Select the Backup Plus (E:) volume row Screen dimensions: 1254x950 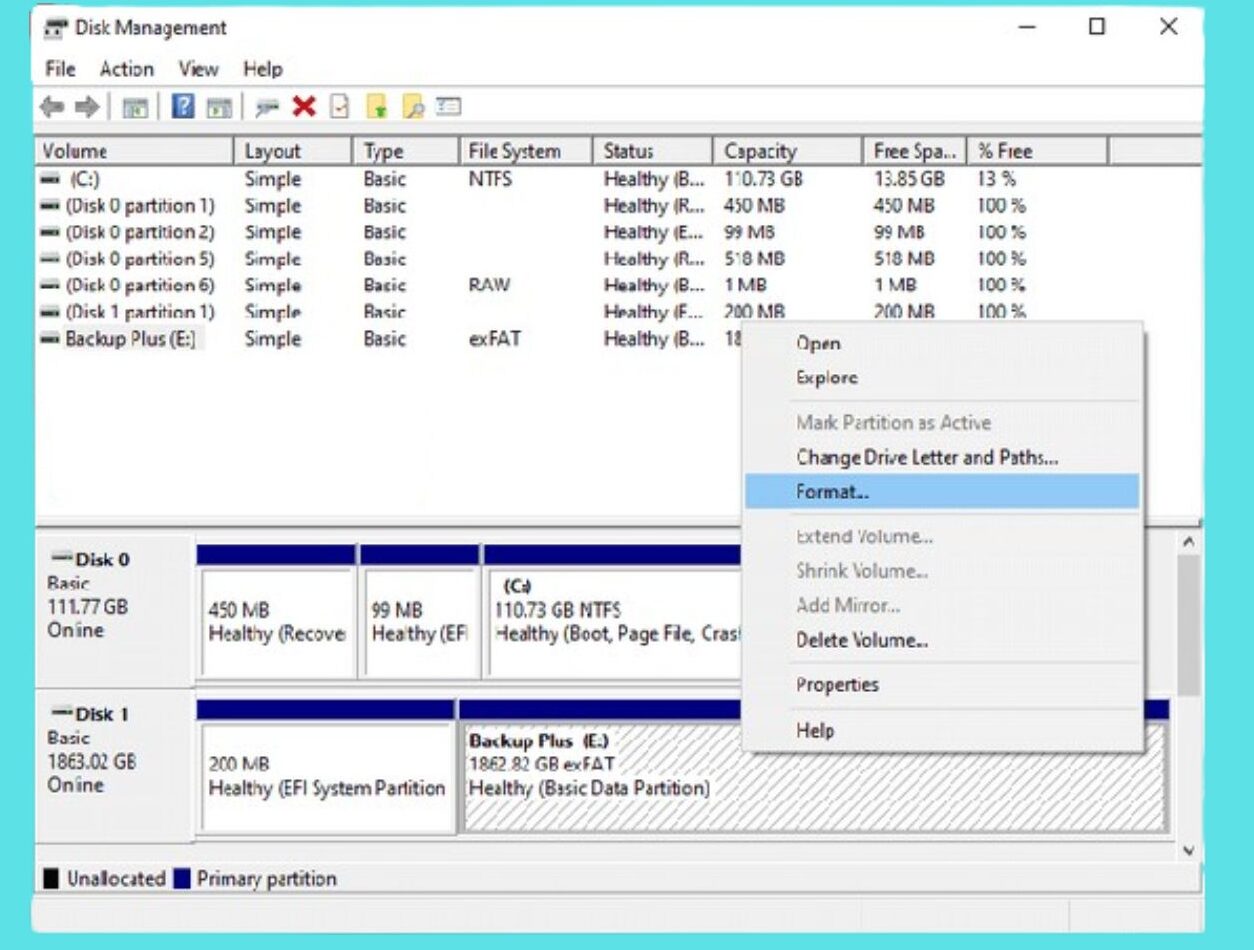coord(130,339)
